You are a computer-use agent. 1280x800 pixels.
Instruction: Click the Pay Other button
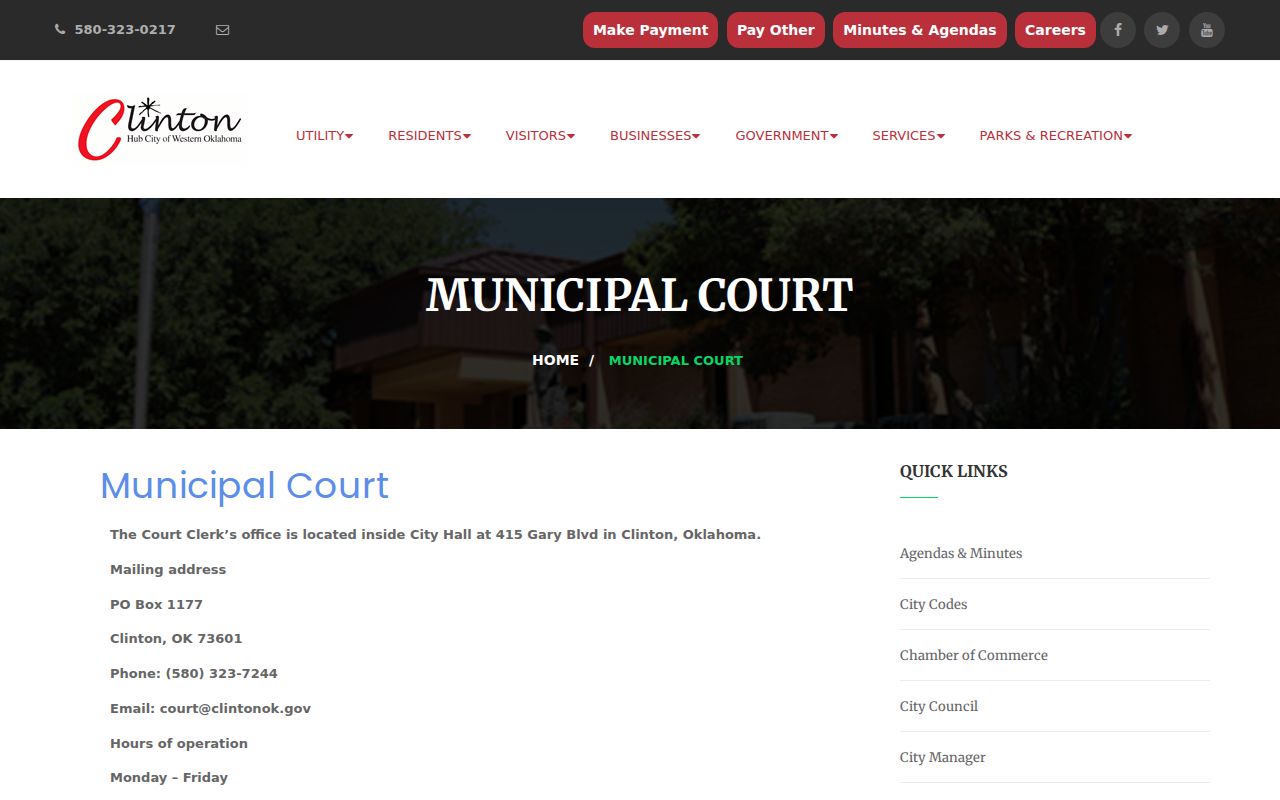[776, 30]
